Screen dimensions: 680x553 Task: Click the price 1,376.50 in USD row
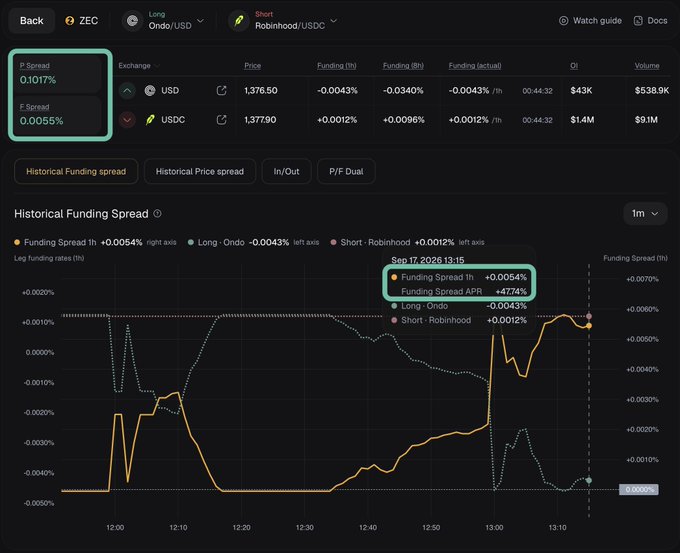tap(261, 90)
